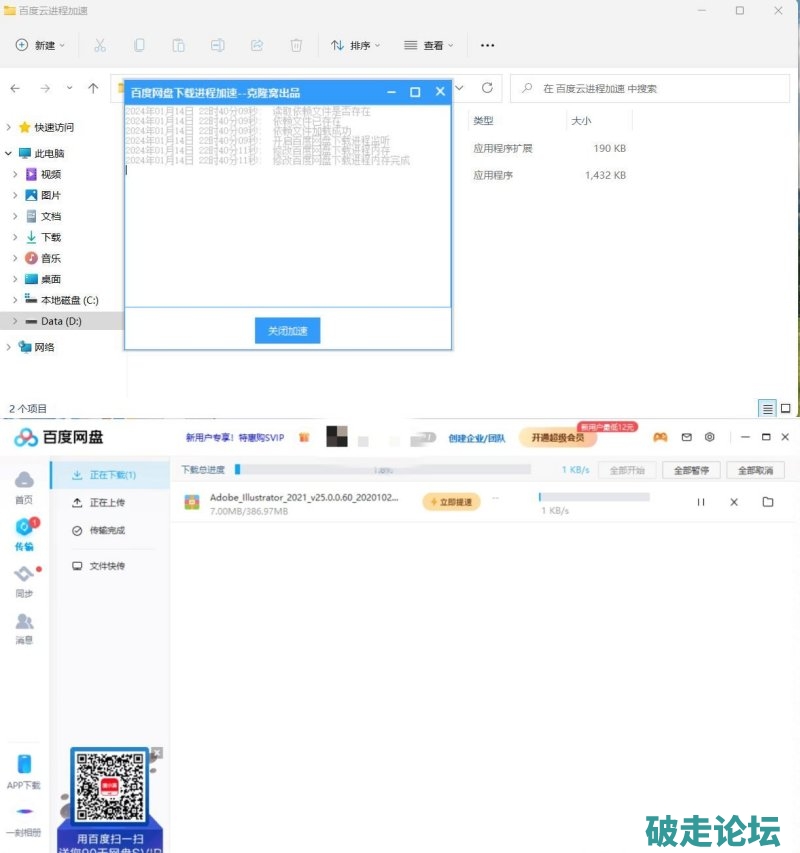Click the refresh icon in Explorer address bar
Image resolution: width=800 pixels, height=853 pixels.
click(x=487, y=88)
